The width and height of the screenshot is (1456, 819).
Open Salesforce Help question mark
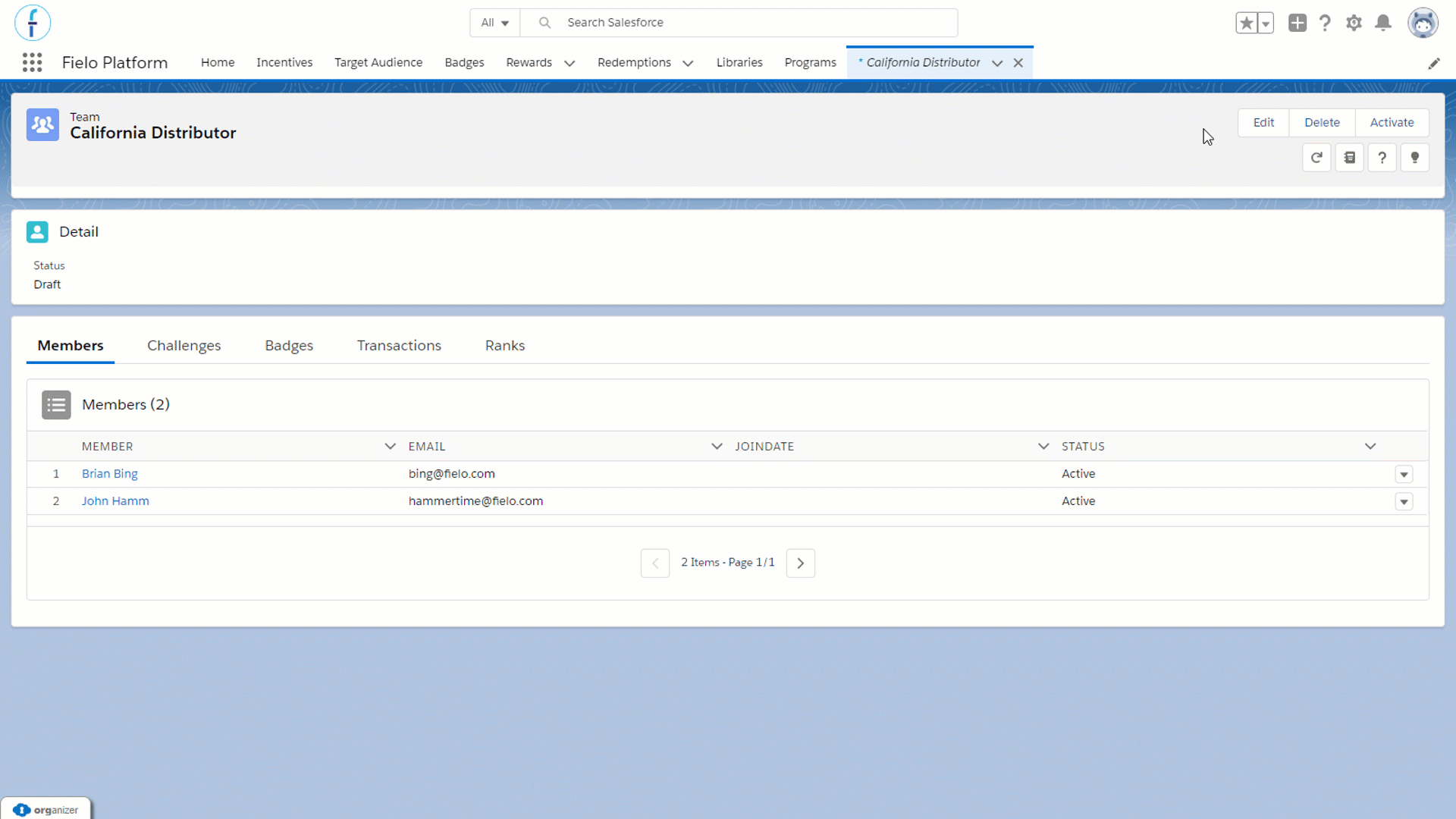click(1325, 23)
